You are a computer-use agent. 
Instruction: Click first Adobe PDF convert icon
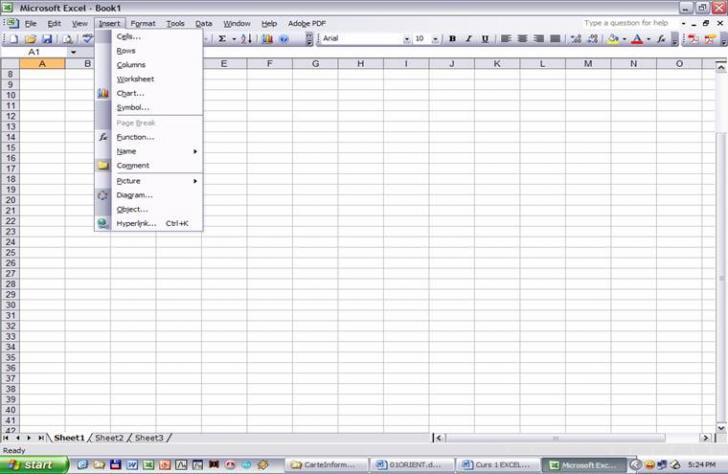[693, 39]
